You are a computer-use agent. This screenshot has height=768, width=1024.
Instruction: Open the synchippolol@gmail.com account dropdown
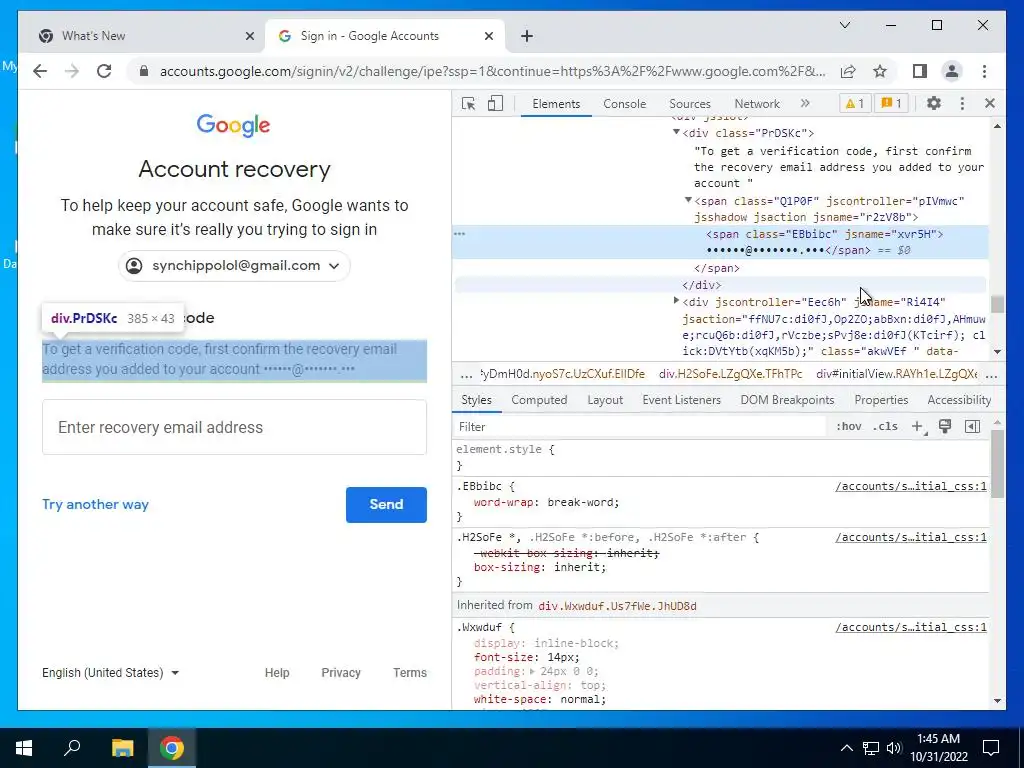(234, 266)
